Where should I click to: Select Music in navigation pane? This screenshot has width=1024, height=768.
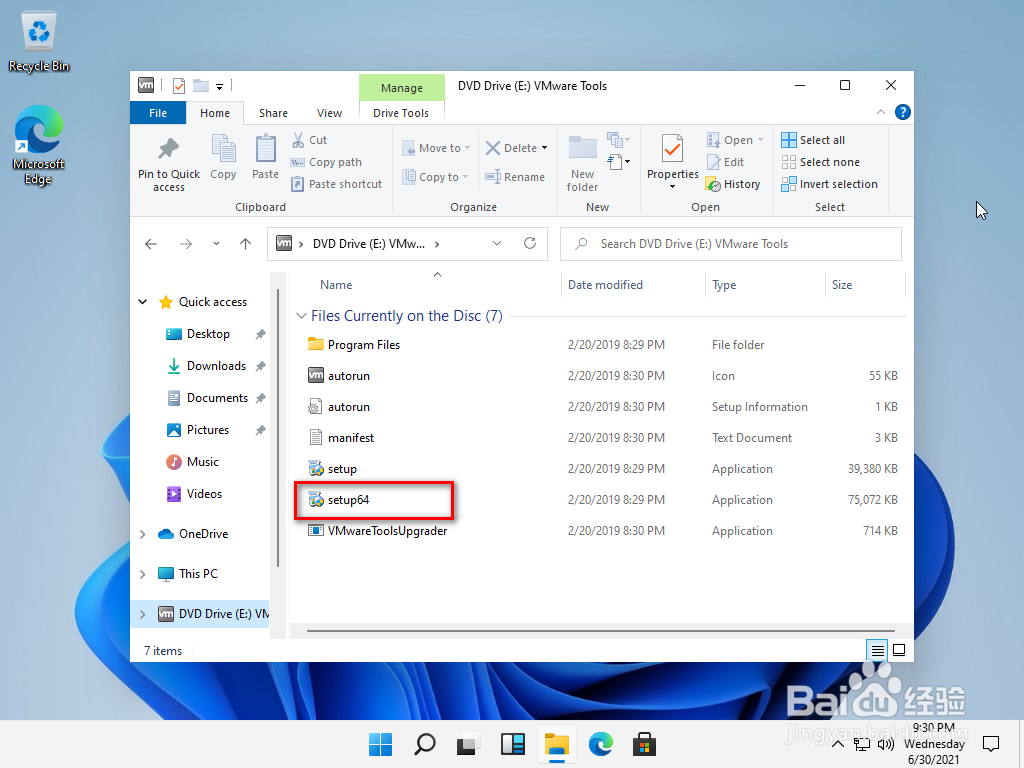click(x=202, y=462)
